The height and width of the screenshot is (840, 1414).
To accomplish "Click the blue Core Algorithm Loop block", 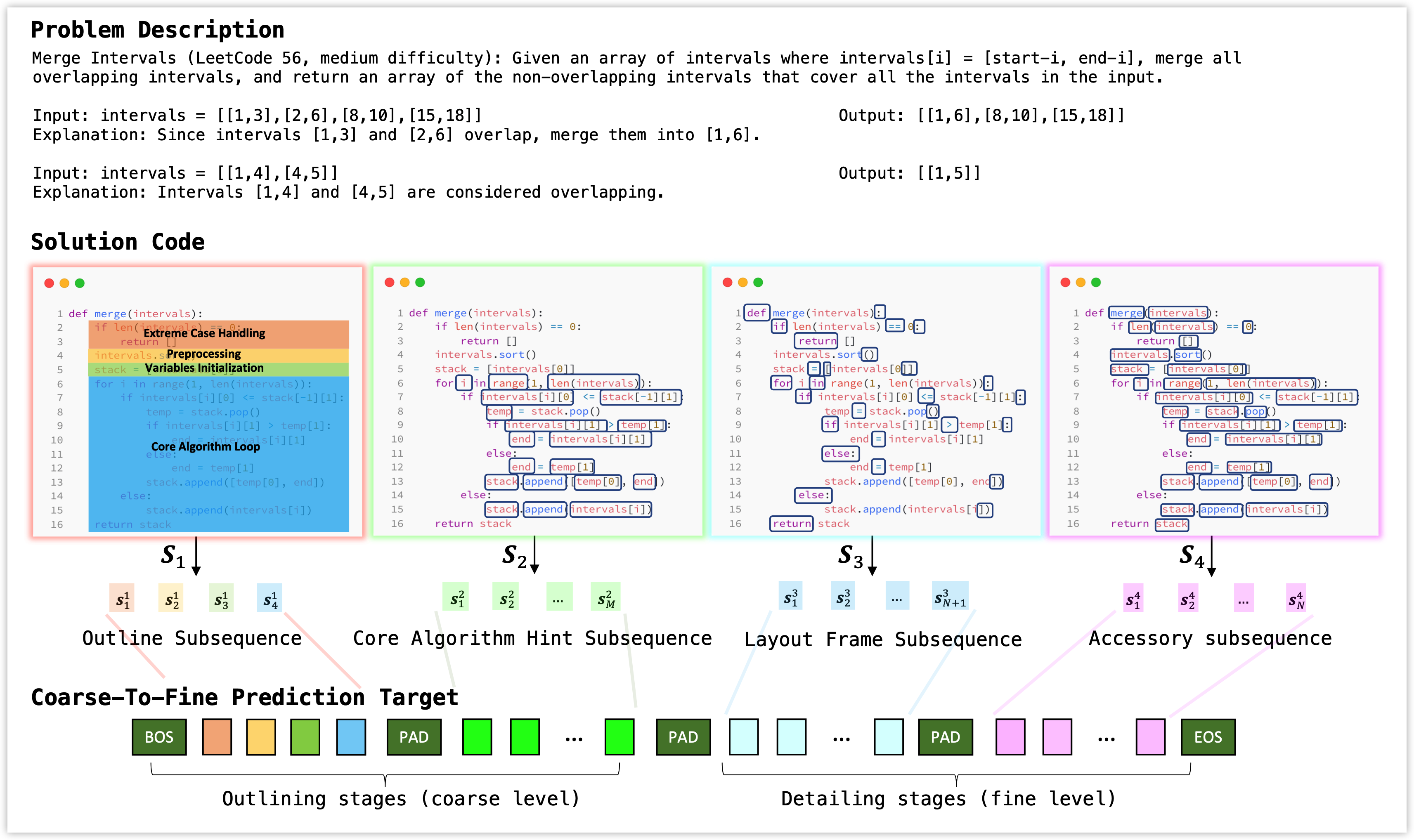I will 219,453.
